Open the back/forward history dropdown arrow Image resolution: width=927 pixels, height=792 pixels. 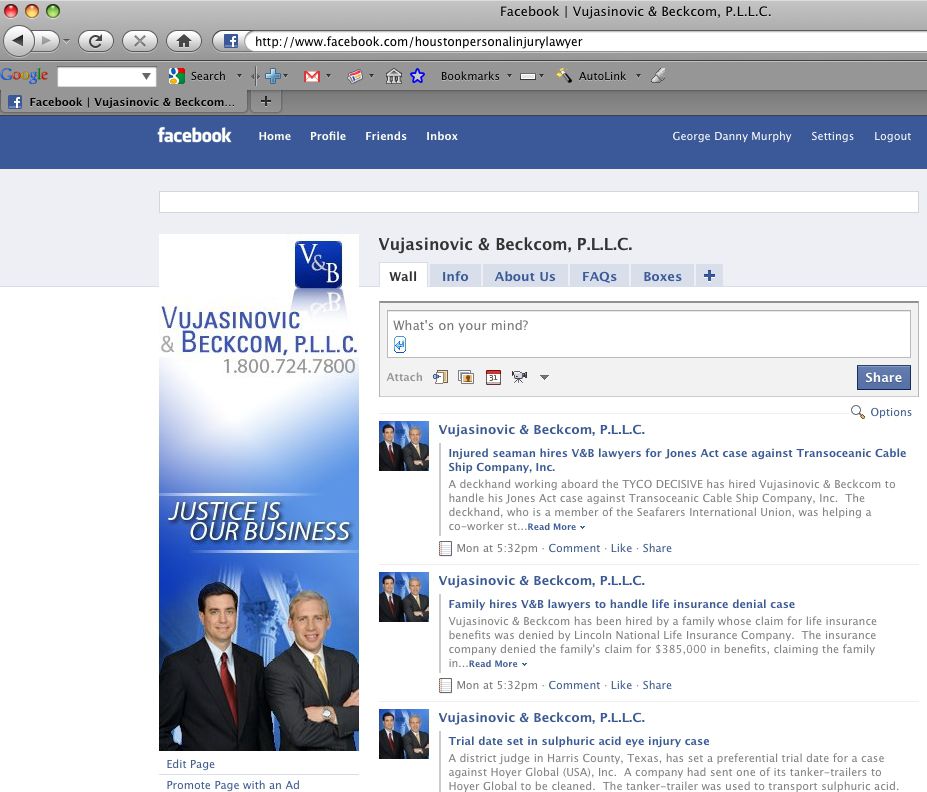(x=66, y=41)
